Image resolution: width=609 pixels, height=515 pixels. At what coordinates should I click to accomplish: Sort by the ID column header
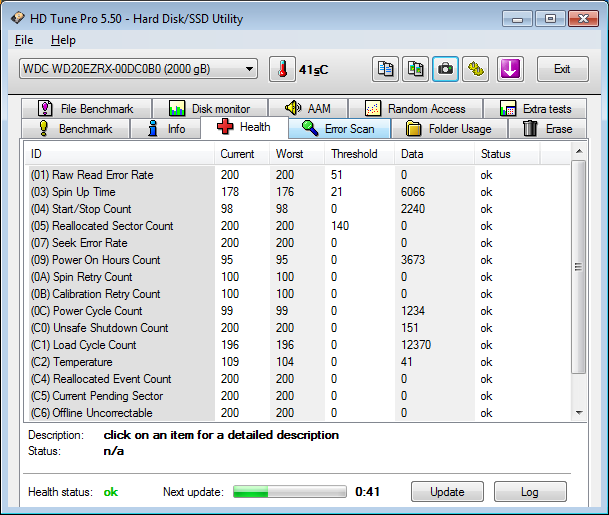119,154
